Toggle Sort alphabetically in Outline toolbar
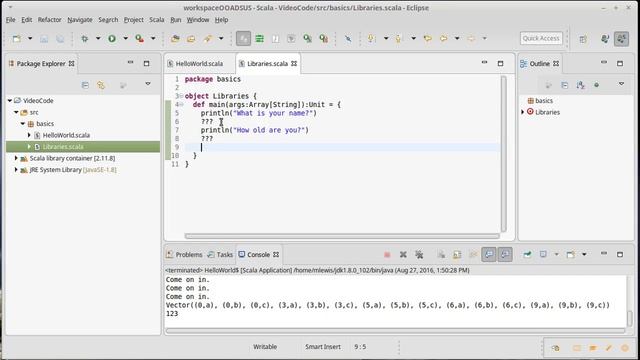 [580, 85]
